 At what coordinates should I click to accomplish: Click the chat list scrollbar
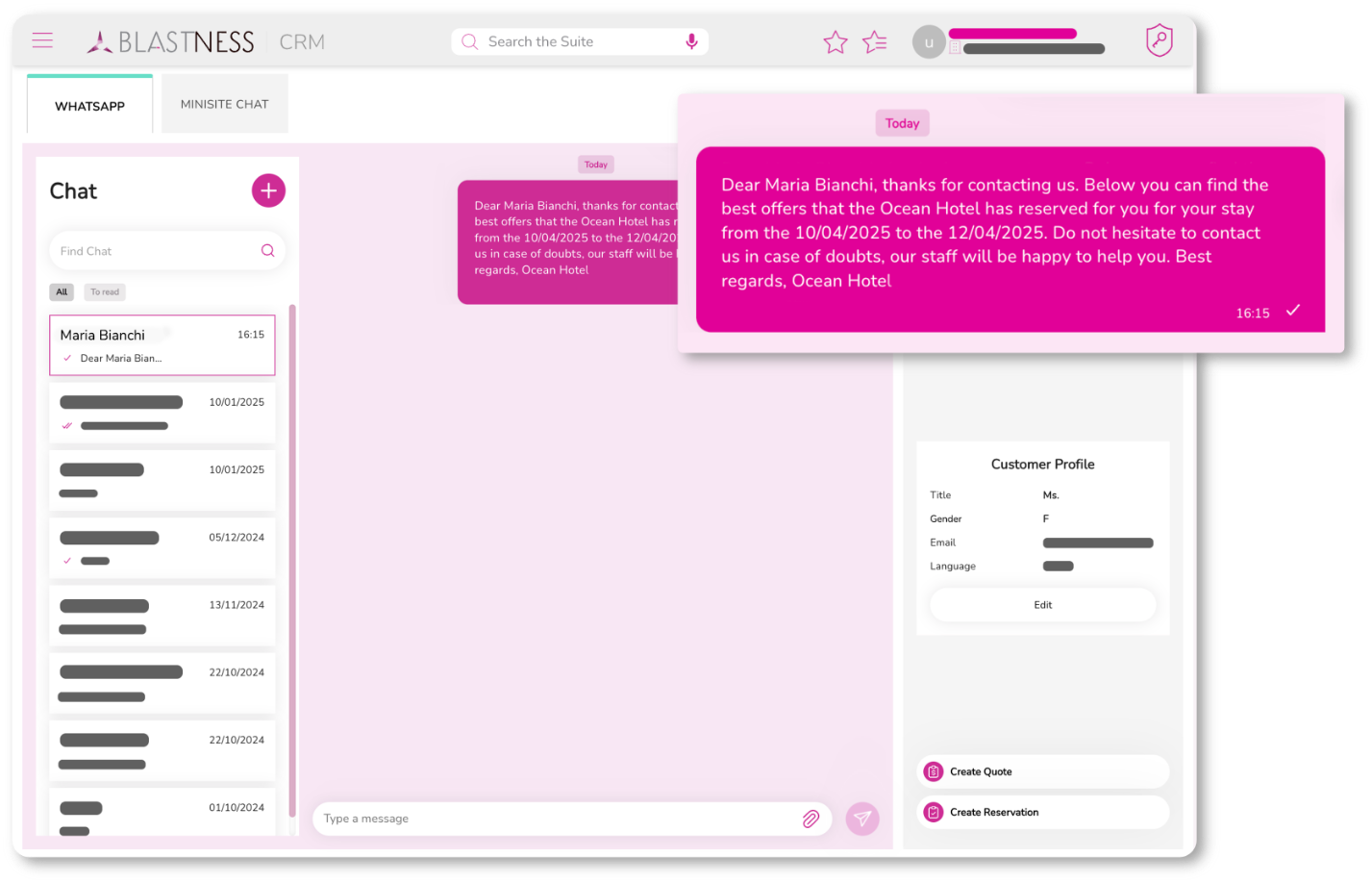click(292, 562)
